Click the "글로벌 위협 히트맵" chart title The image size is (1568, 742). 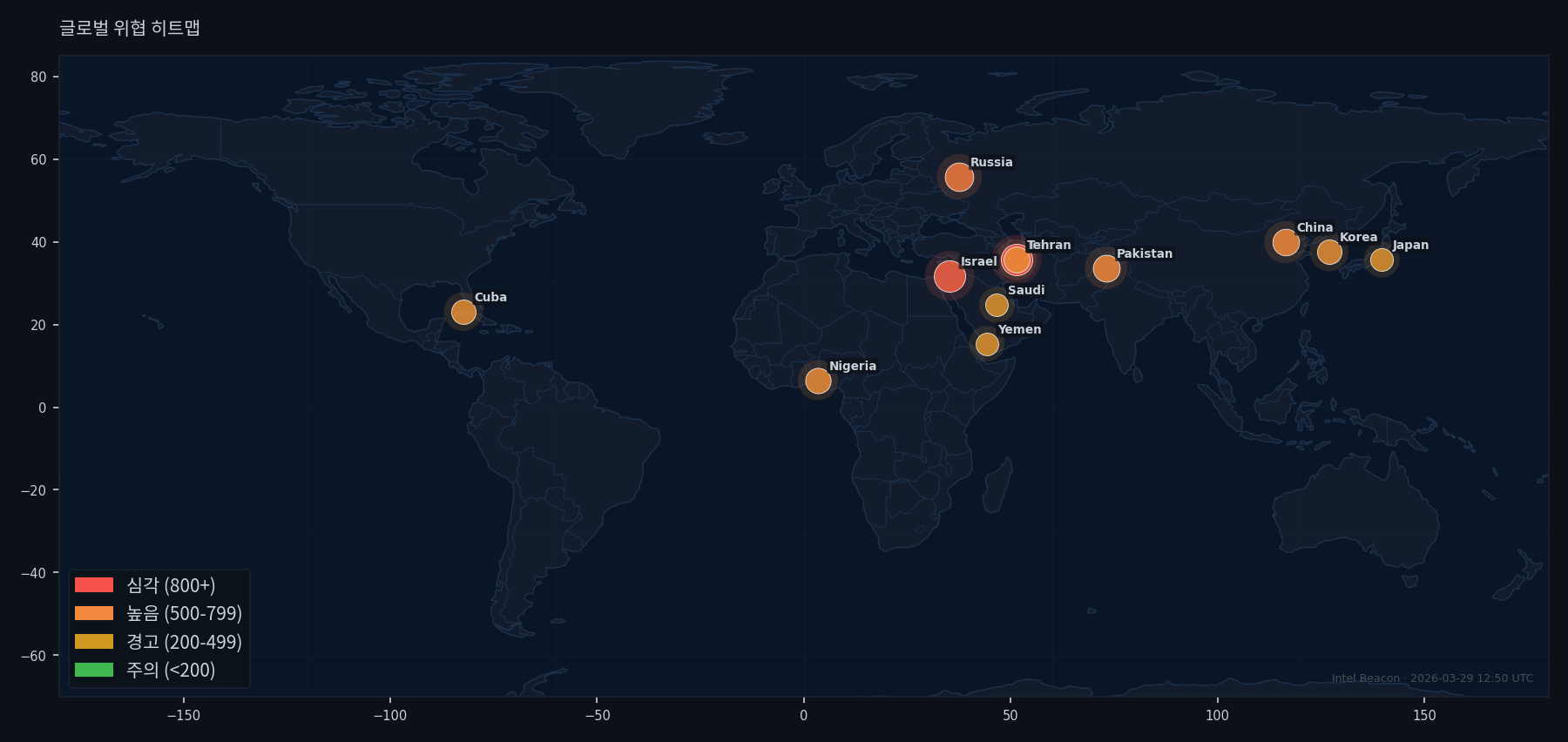pos(130,28)
